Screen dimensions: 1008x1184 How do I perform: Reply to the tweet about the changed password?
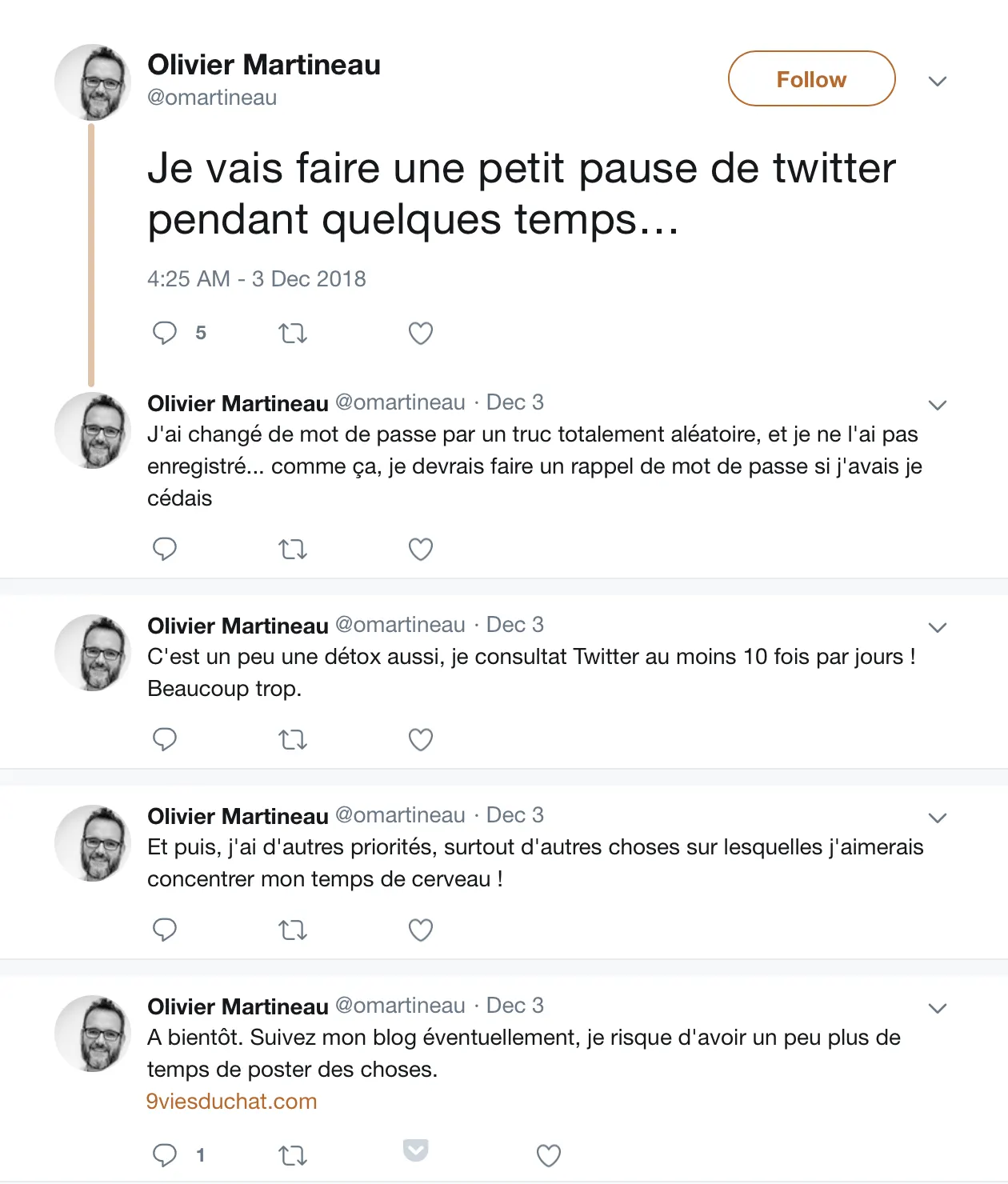click(165, 549)
